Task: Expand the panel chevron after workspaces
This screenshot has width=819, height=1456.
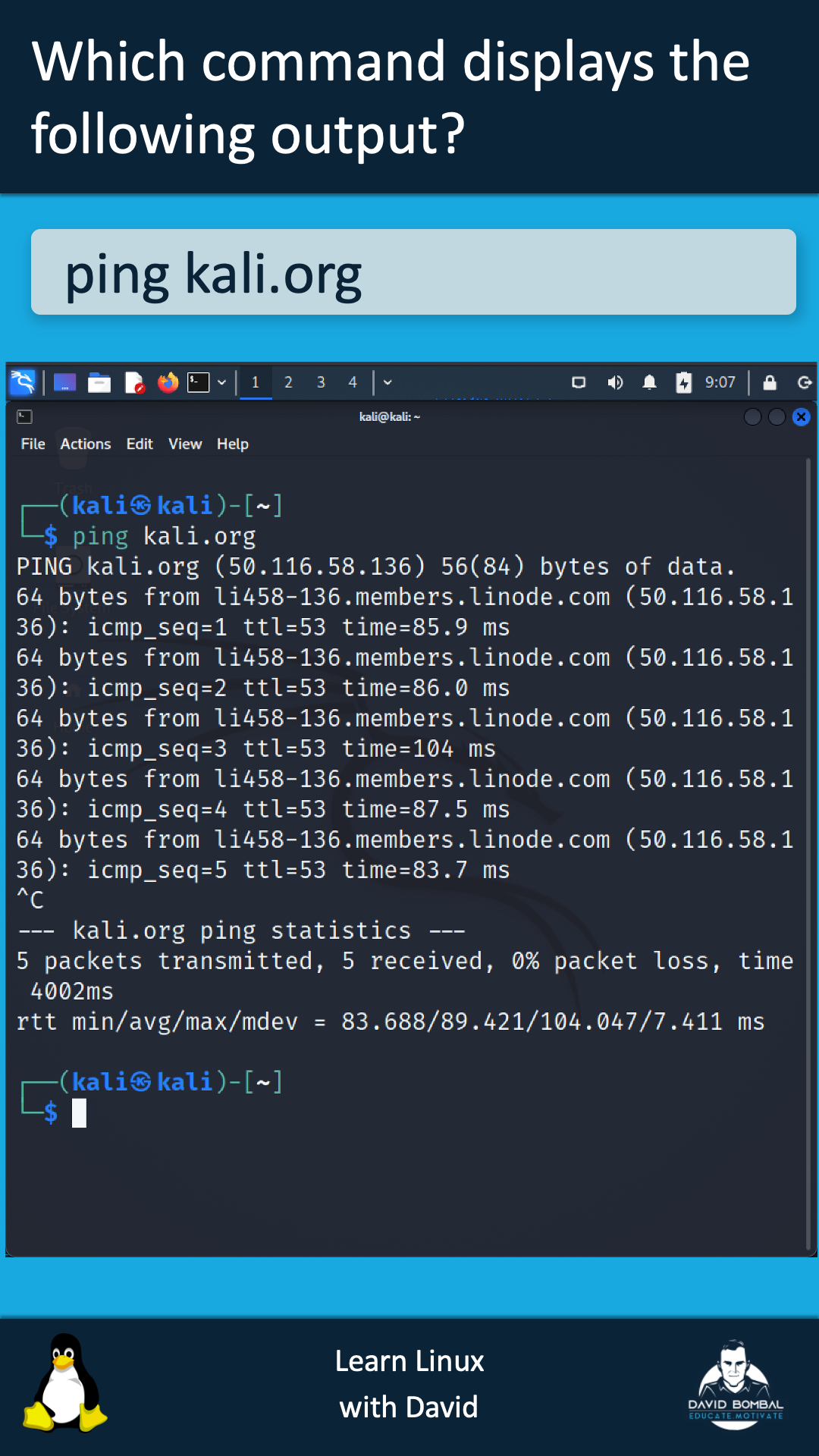Action: pyautogui.click(x=388, y=382)
